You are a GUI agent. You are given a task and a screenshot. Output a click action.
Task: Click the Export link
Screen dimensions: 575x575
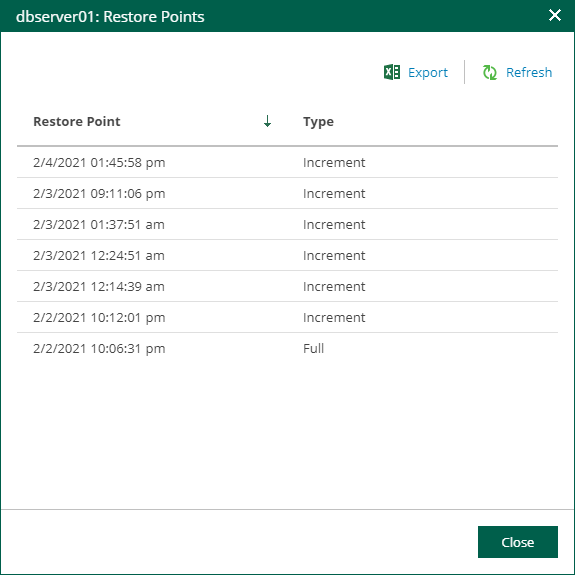428,72
